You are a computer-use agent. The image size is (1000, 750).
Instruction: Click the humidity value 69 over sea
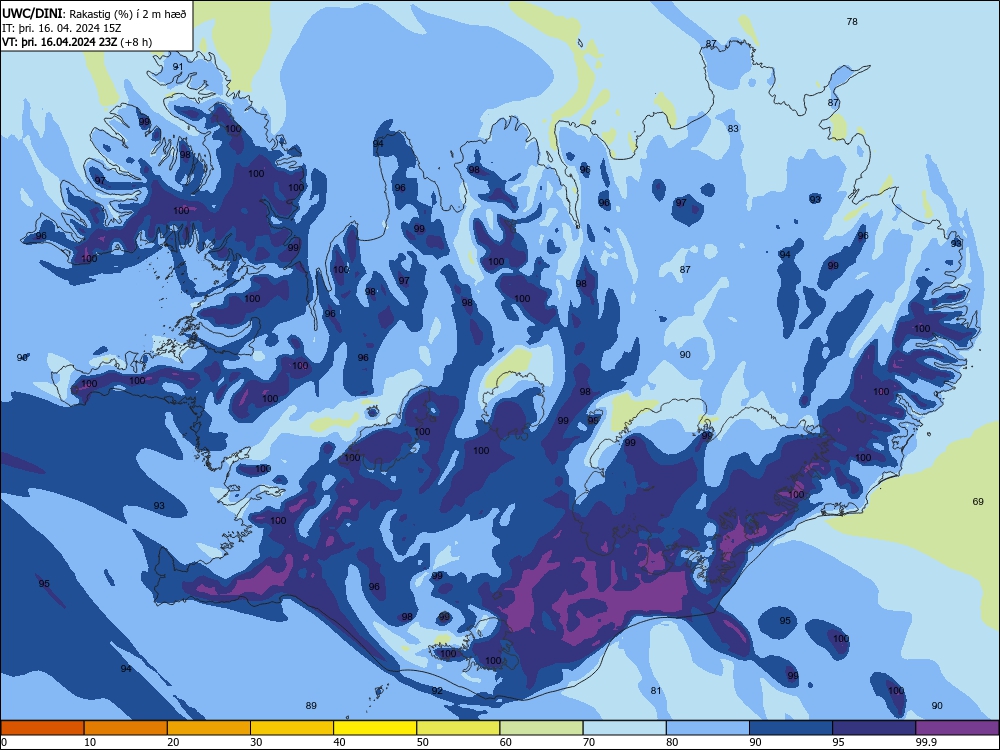[978, 502]
